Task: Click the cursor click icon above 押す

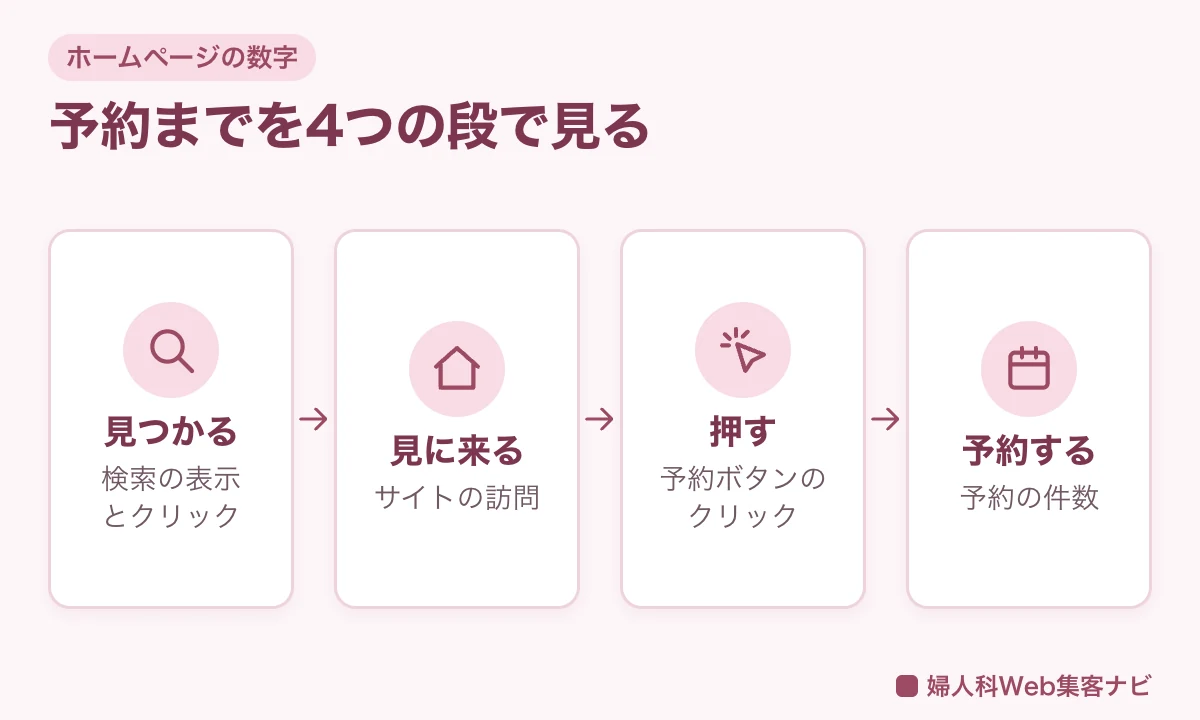Action: click(x=743, y=350)
